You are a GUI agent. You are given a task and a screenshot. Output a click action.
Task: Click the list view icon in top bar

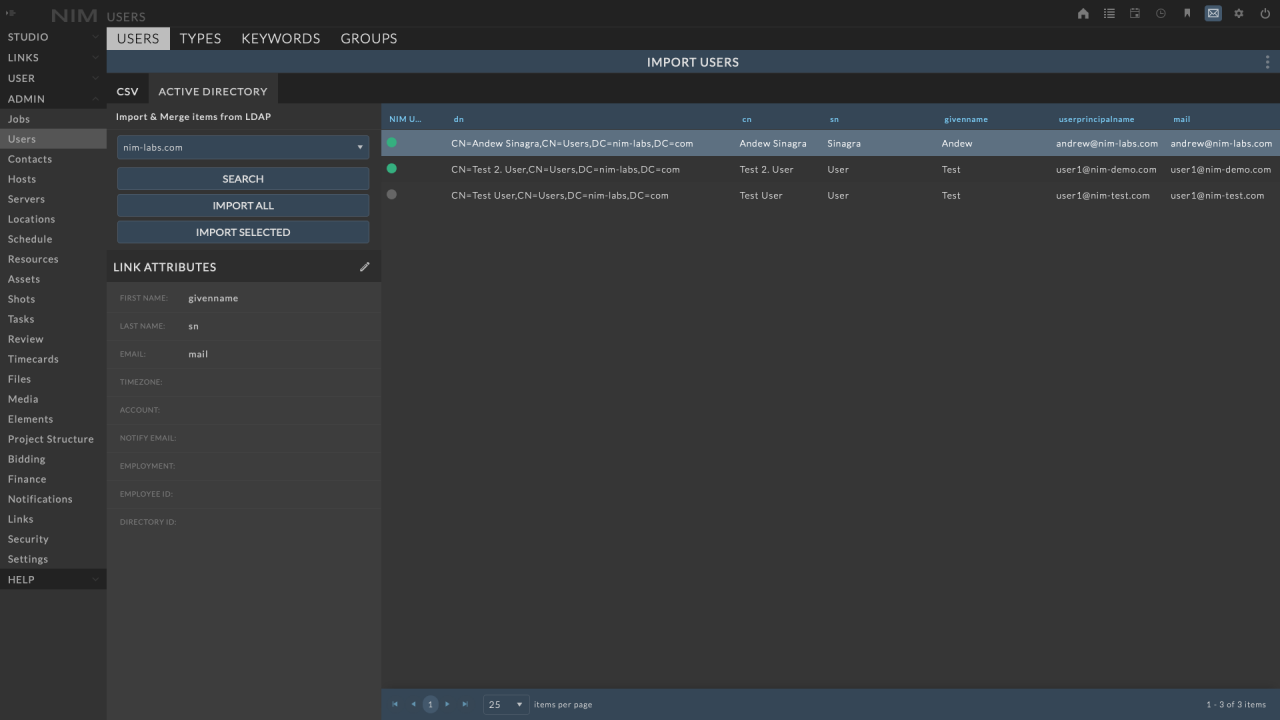coord(1109,14)
